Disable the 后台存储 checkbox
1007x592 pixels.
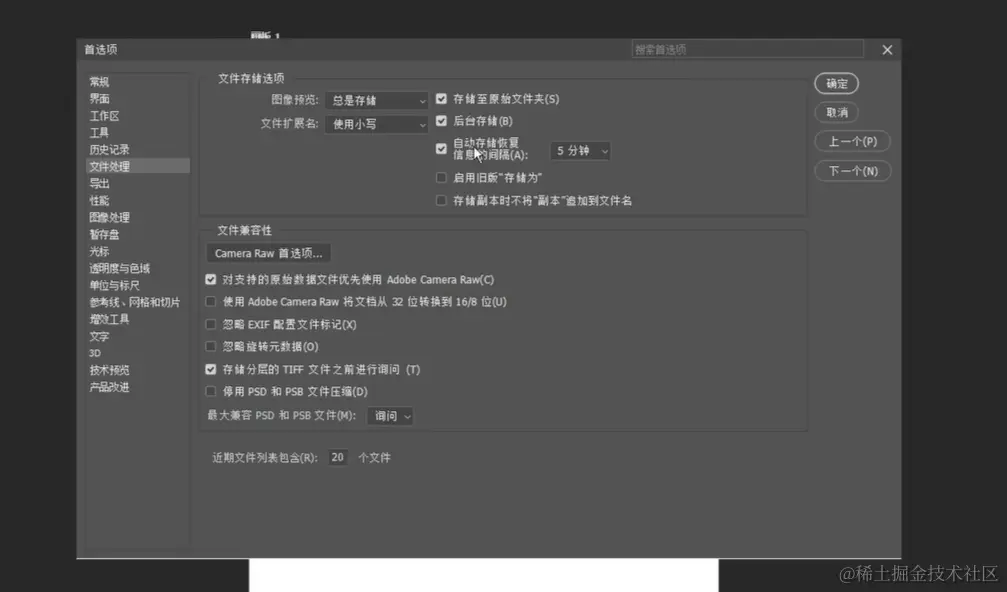point(441,122)
